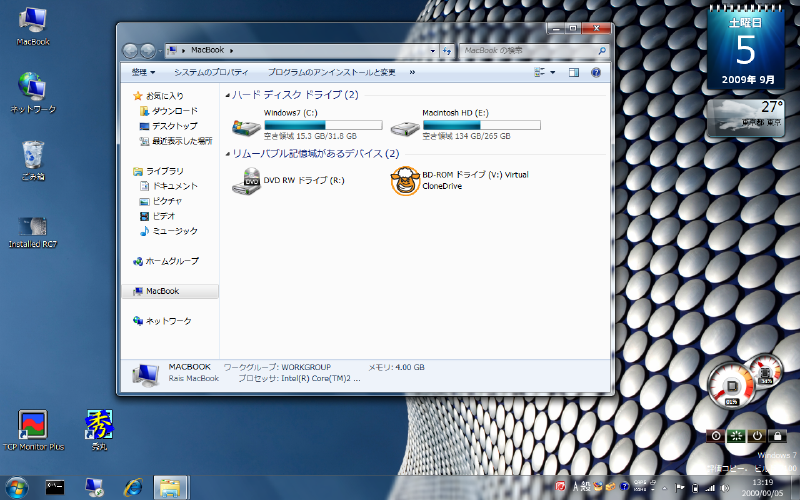Click the Macintosh HD (E:) capacity bar
This screenshot has width=800, height=500.
pyautogui.click(x=482, y=125)
